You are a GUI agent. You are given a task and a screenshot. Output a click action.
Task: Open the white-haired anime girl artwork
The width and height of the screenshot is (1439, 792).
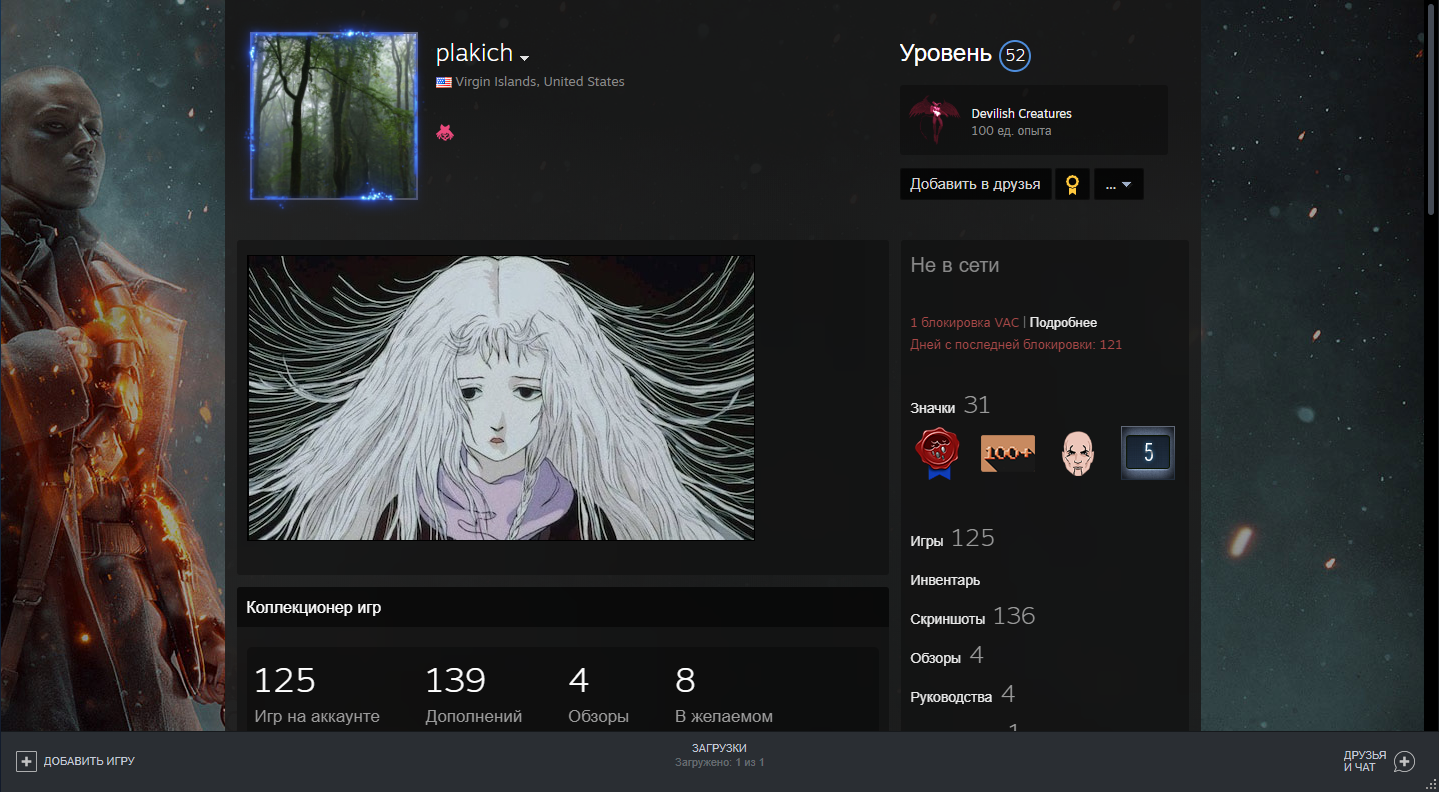click(501, 398)
